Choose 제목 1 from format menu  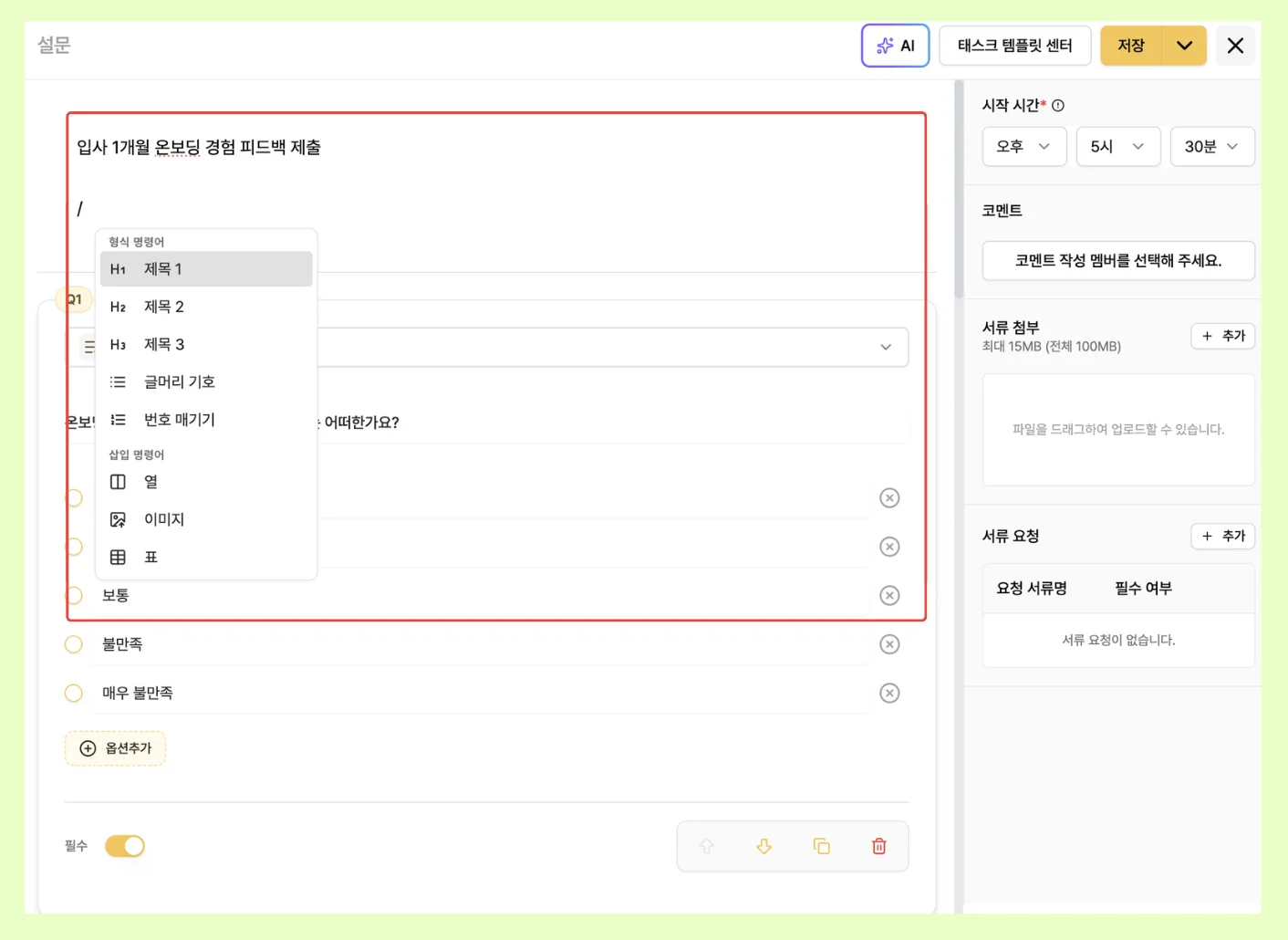[x=206, y=269]
